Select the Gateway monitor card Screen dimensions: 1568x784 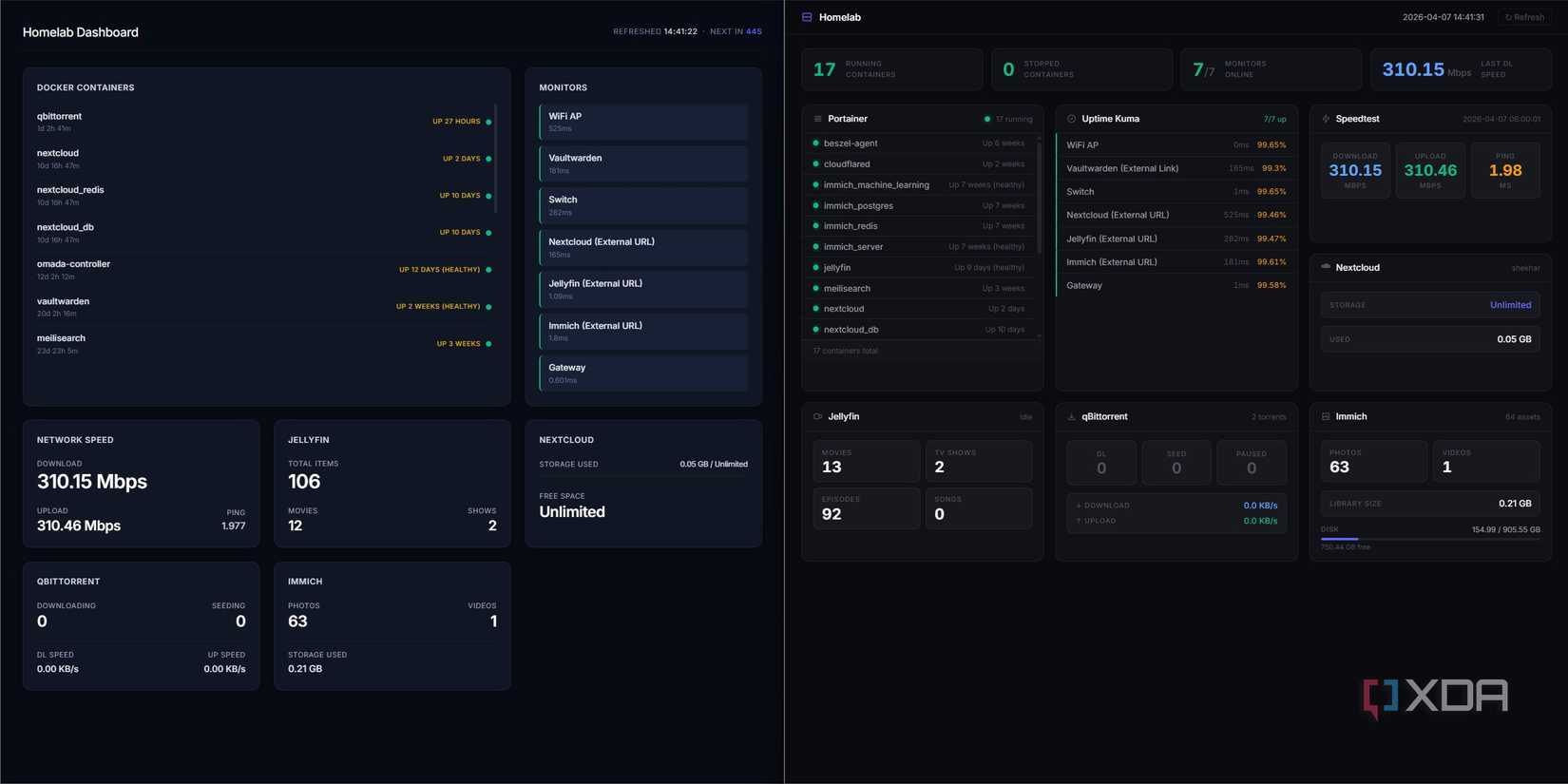643,373
